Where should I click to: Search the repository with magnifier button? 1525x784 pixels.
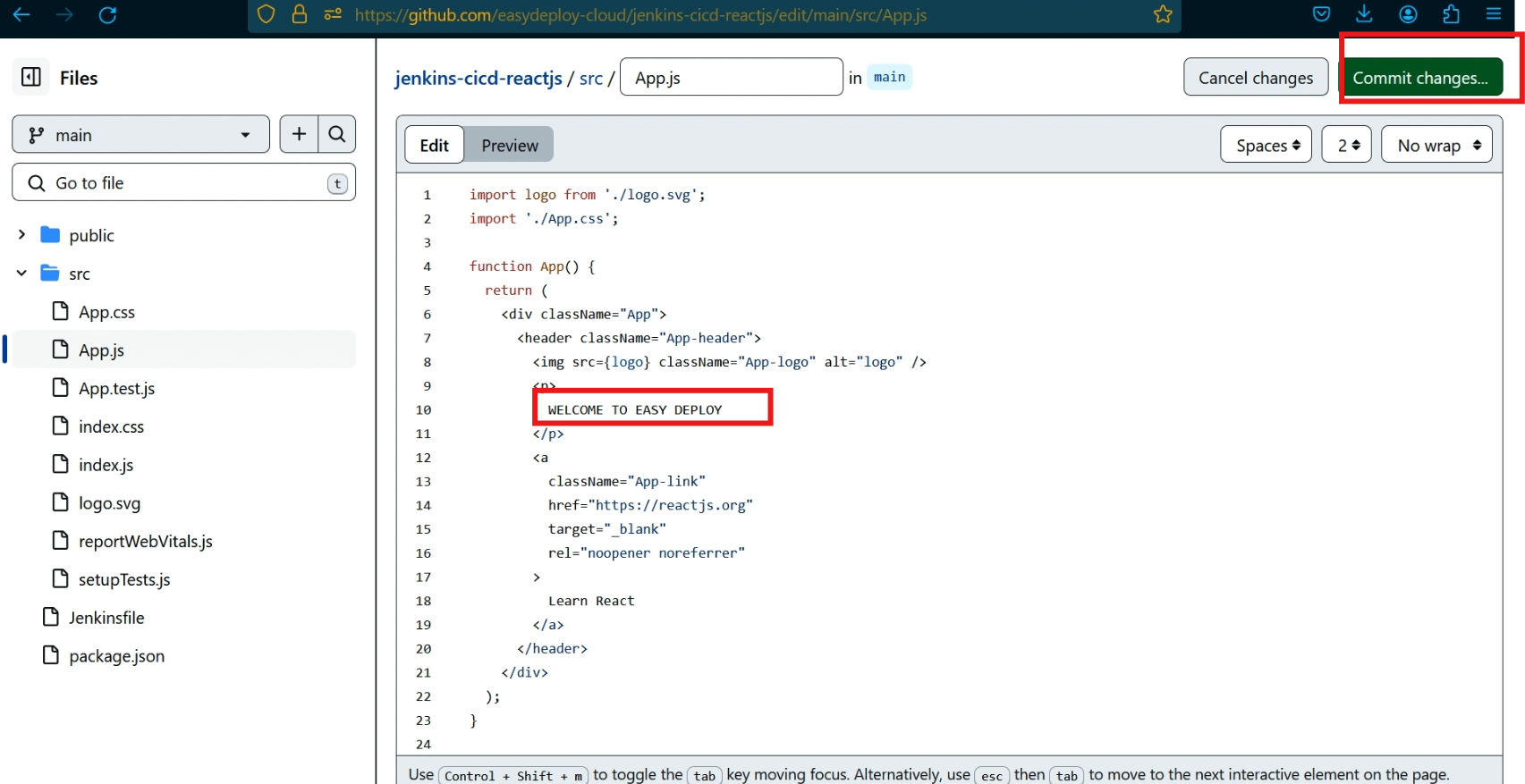pyautogui.click(x=337, y=134)
